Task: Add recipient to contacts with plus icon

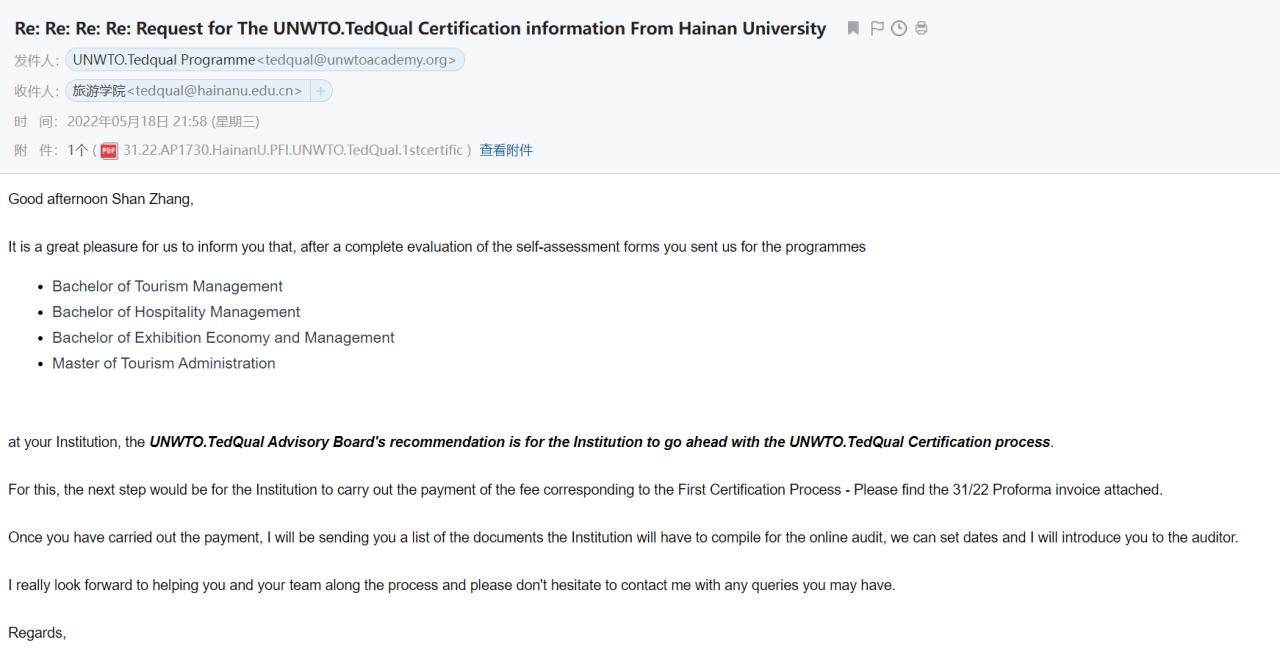Action: [x=321, y=91]
